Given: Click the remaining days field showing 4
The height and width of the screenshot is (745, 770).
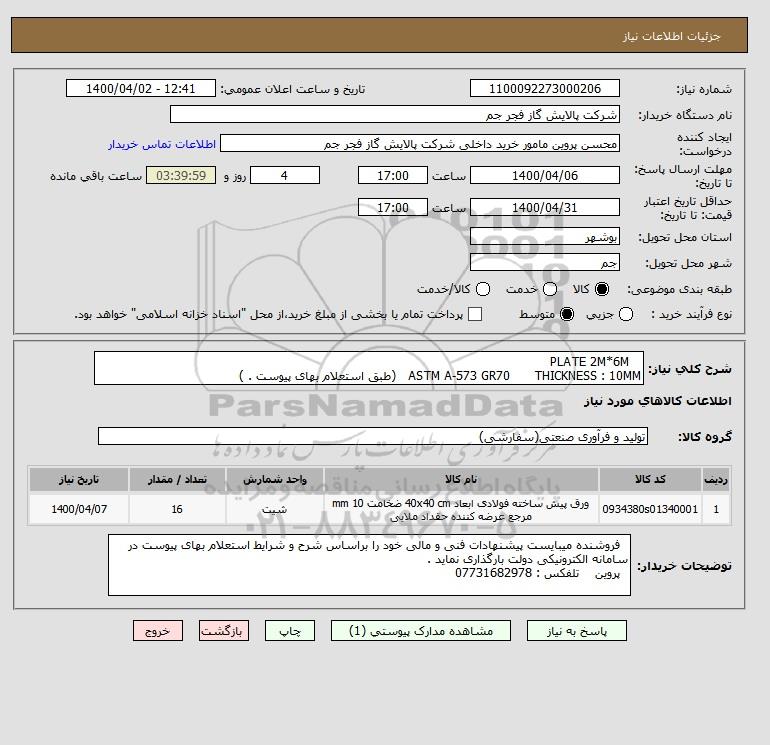Looking at the screenshot, I should (285, 175).
